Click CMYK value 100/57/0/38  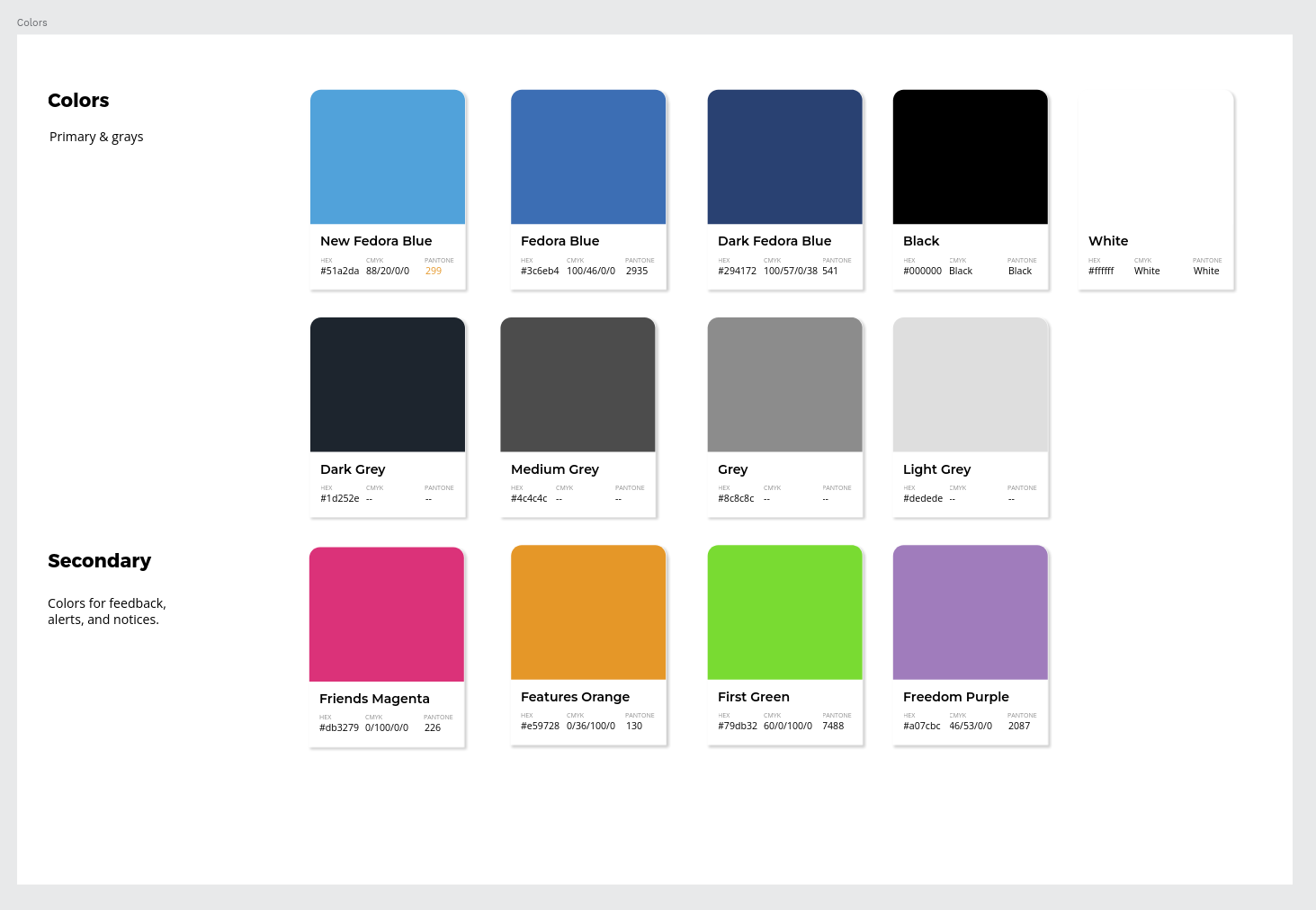click(791, 271)
